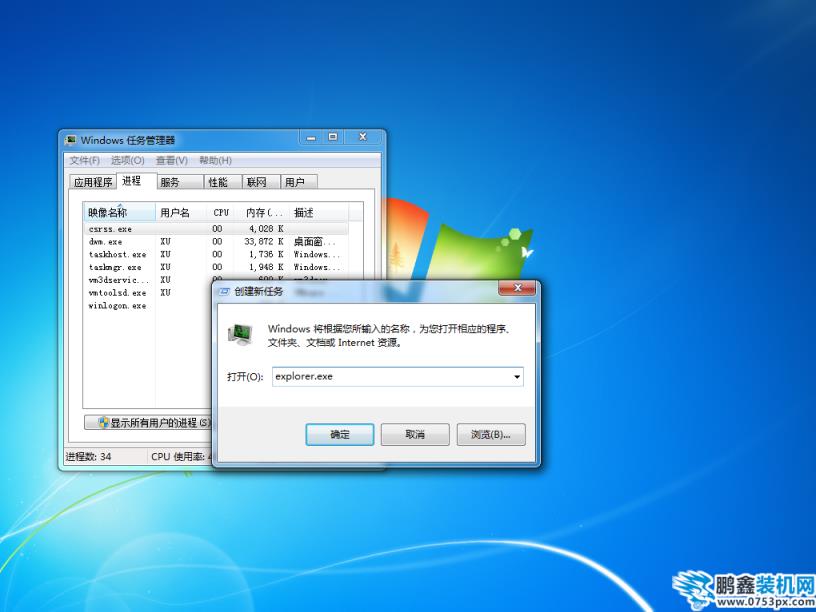
Task: Close the Windows 任务管理器 window
Action: [x=363, y=137]
